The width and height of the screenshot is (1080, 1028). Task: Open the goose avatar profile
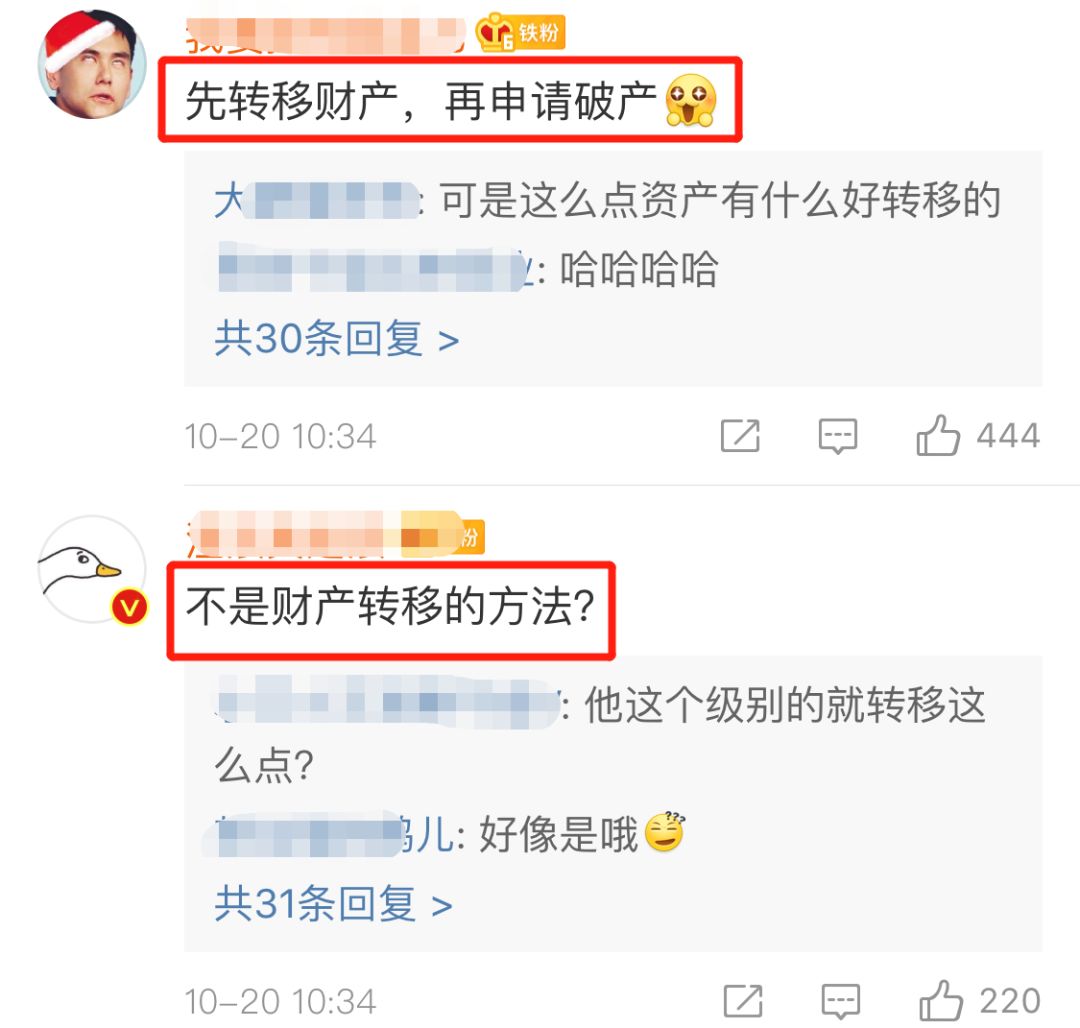92,569
